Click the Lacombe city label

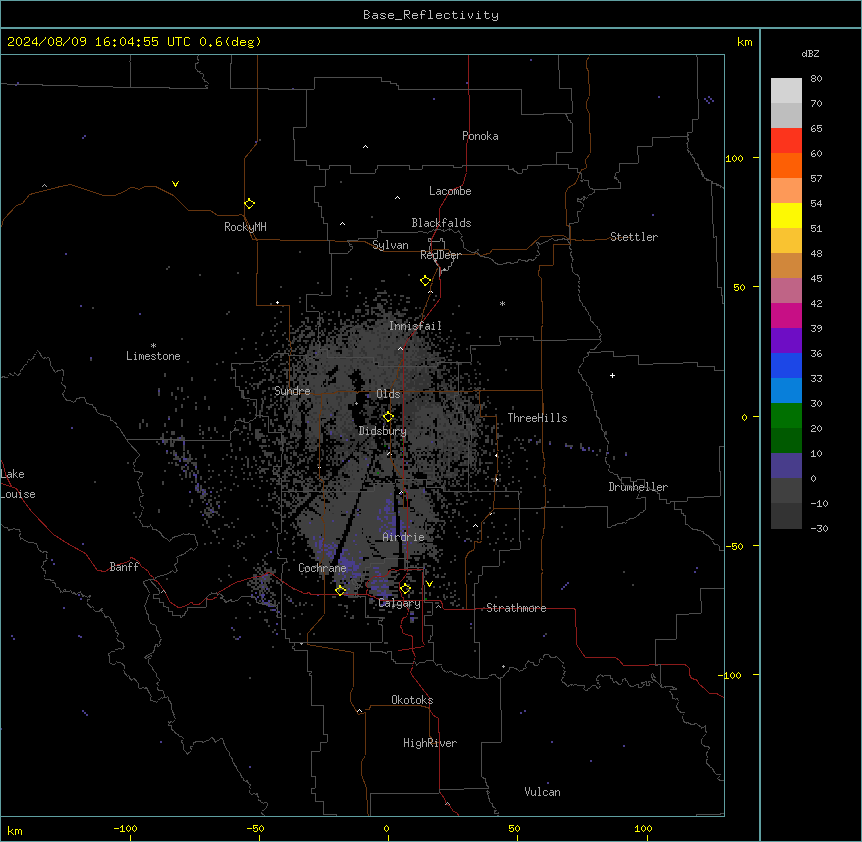450,191
